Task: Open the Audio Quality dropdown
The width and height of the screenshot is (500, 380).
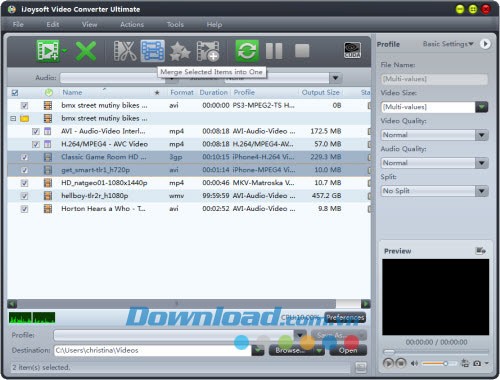Action: (482, 163)
